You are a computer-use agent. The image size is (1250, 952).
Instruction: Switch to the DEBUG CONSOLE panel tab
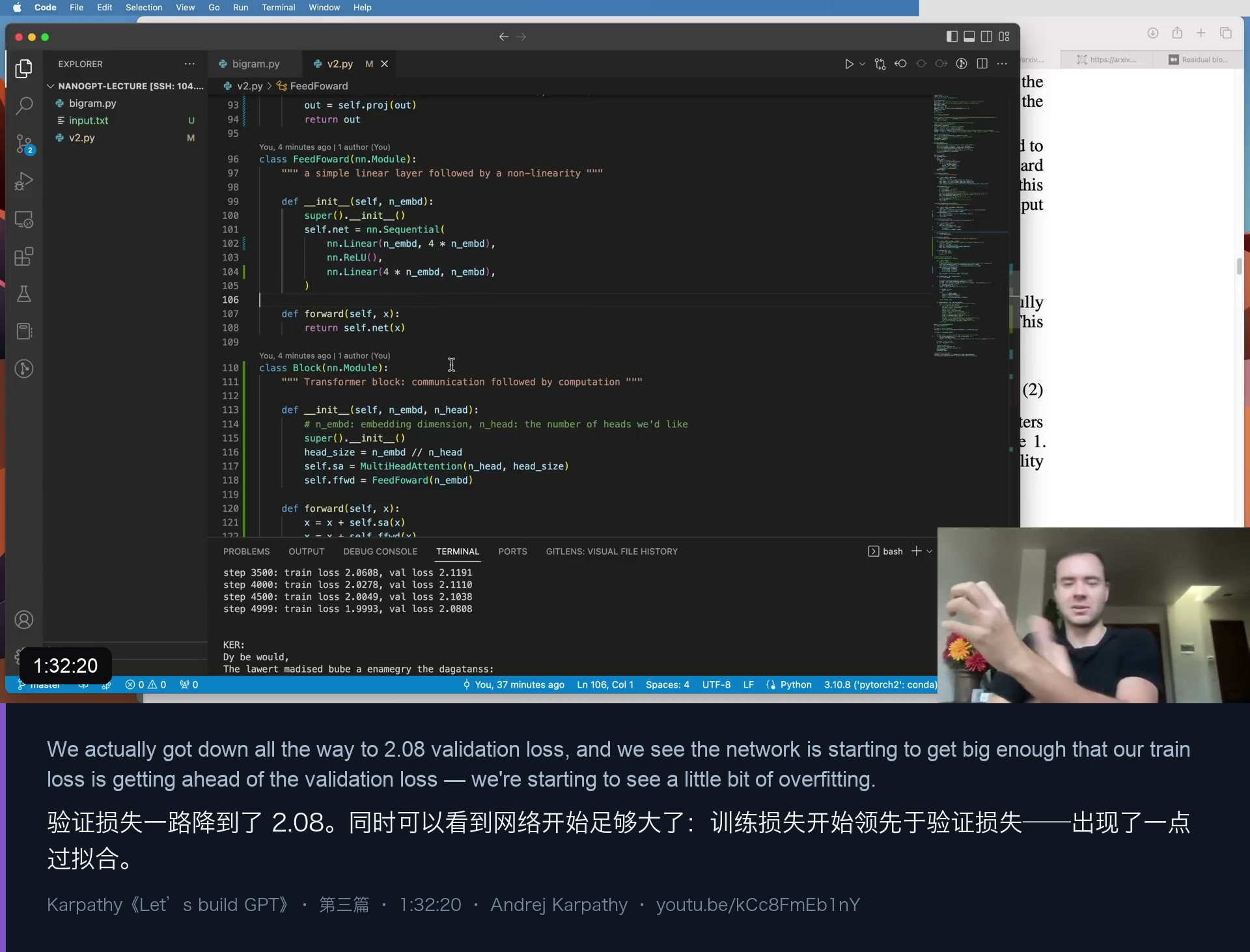click(x=380, y=552)
